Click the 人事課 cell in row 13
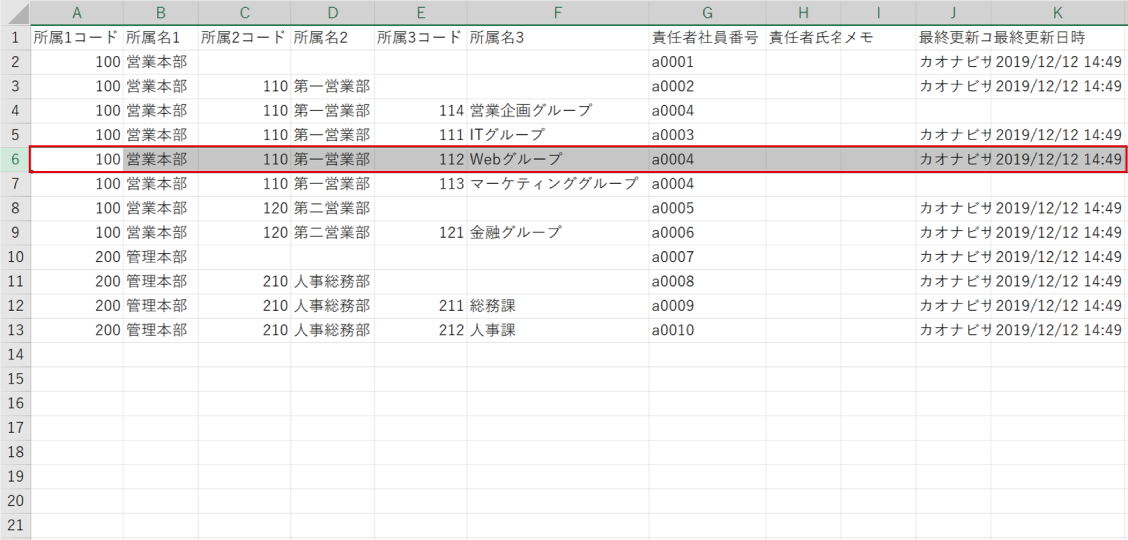This screenshot has width=1128, height=540. pyautogui.click(x=557, y=330)
